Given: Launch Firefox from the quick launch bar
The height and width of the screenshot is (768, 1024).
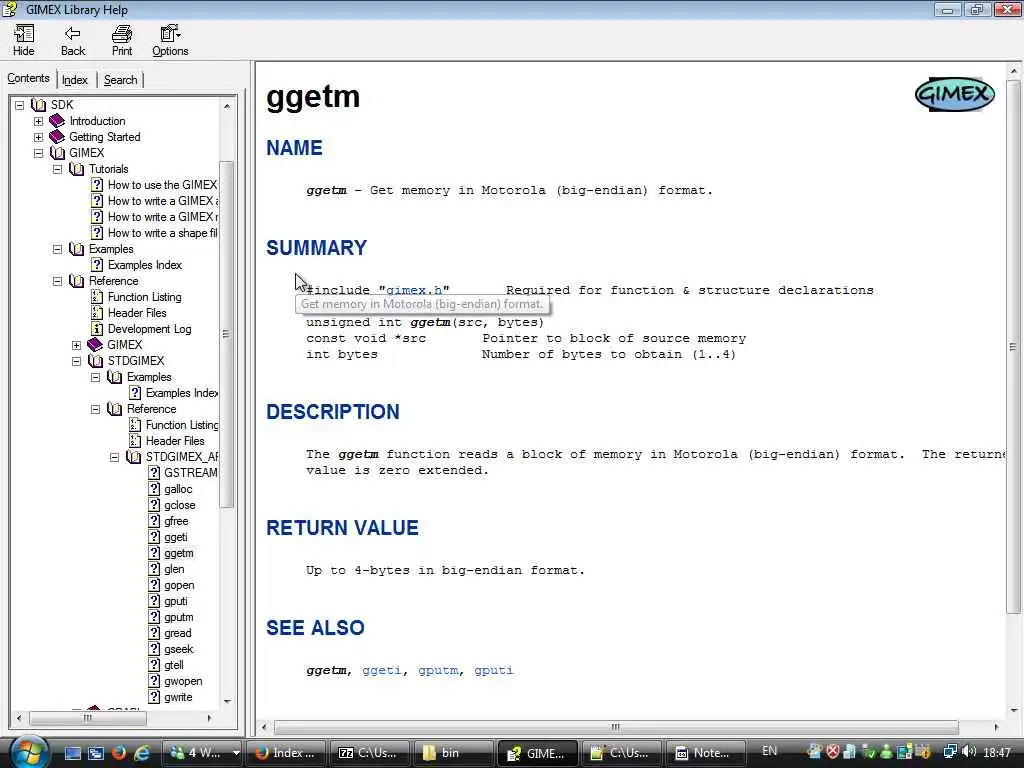Looking at the screenshot, I should [119, 753].
